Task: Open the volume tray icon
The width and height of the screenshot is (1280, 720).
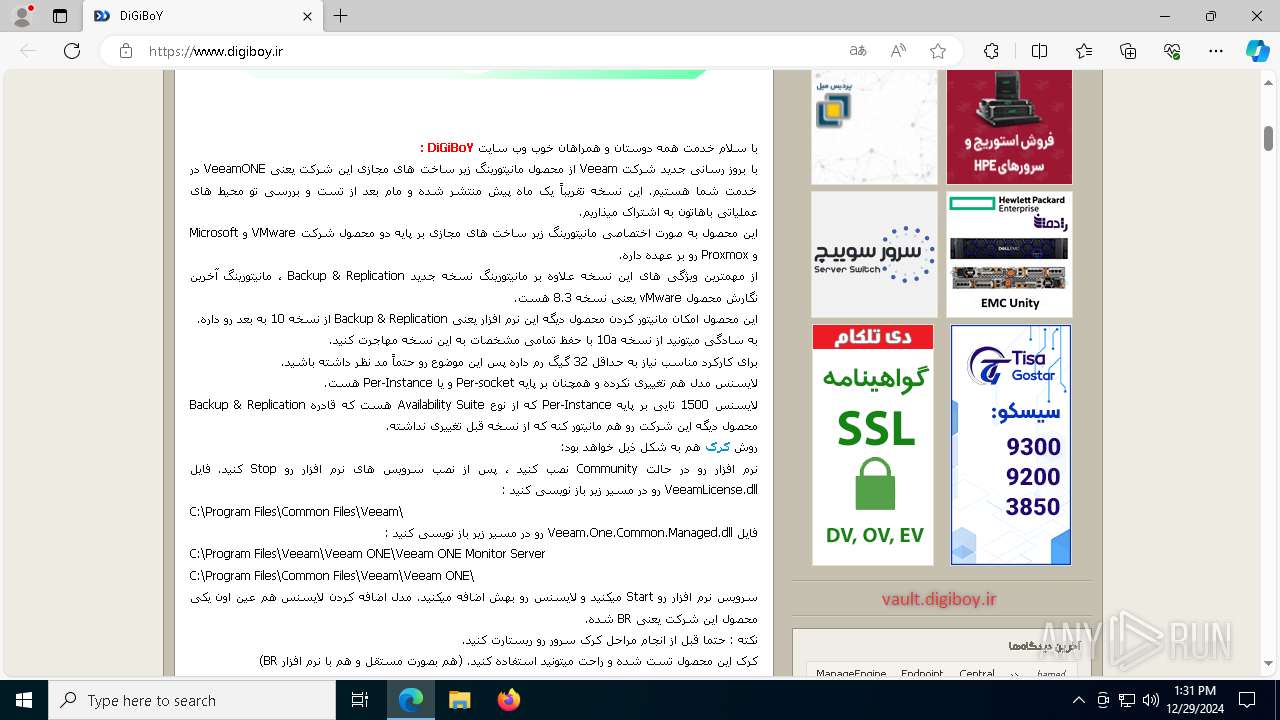Action: pyautogui.click(x=1151, y=700)
